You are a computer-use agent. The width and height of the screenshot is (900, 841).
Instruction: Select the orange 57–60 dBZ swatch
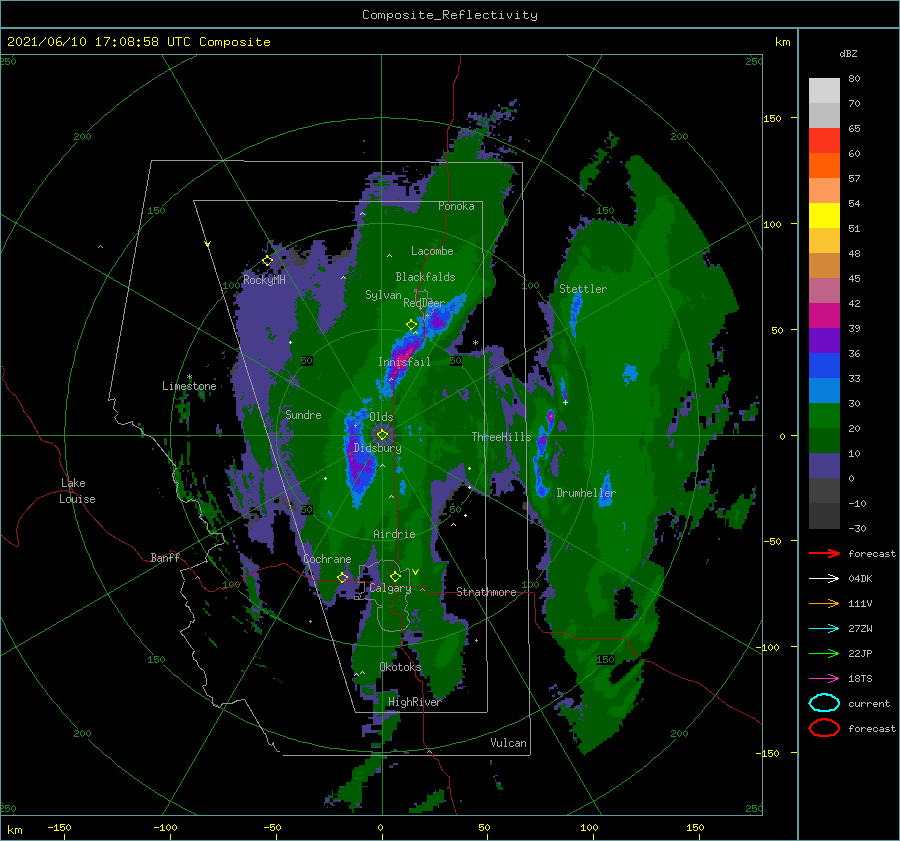click(x=824, y=166)
